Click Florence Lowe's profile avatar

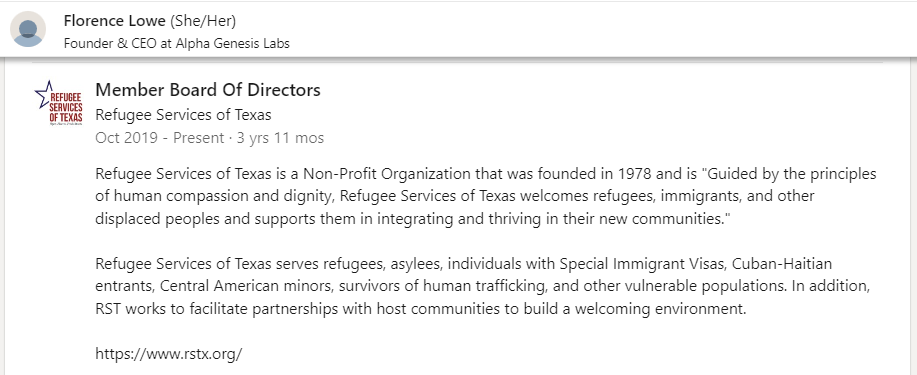click(28, 29)
